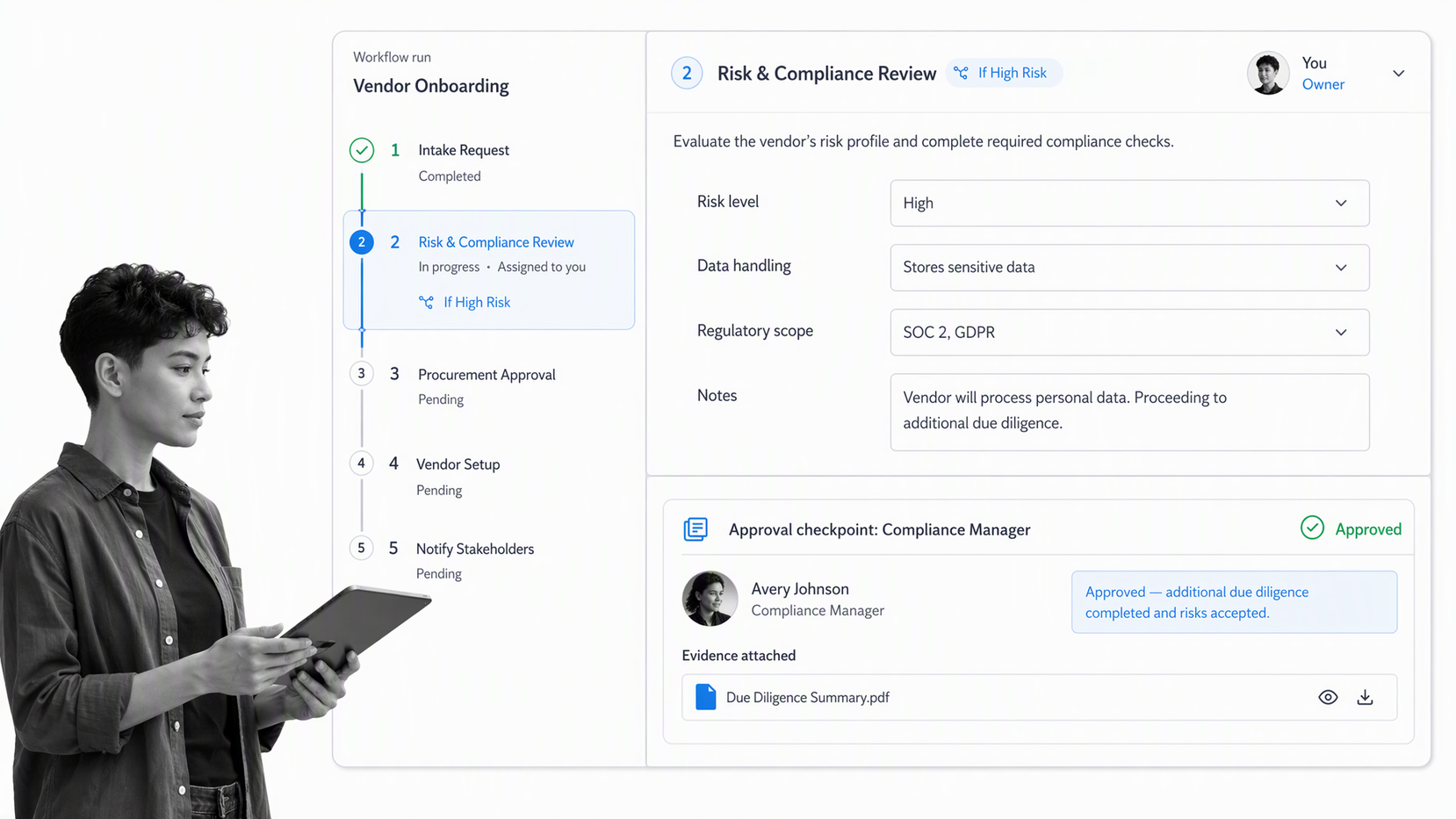Click the branch icon beside sidebar If High Risk

pyautogui.click(x=426, y=302)
